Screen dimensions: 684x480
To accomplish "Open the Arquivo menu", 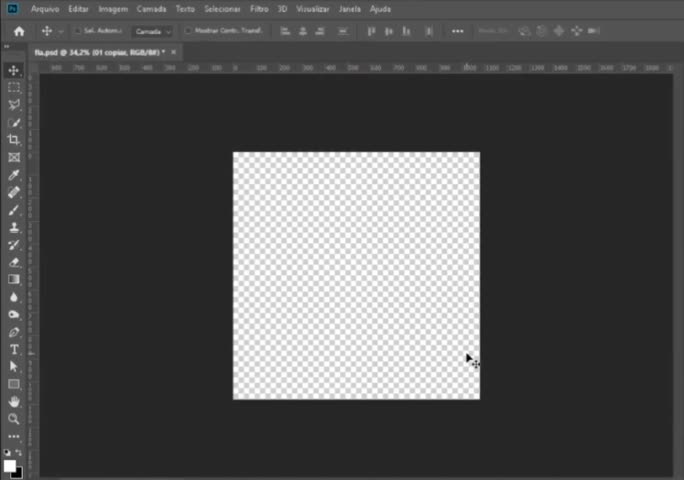I will click(45, 9).
